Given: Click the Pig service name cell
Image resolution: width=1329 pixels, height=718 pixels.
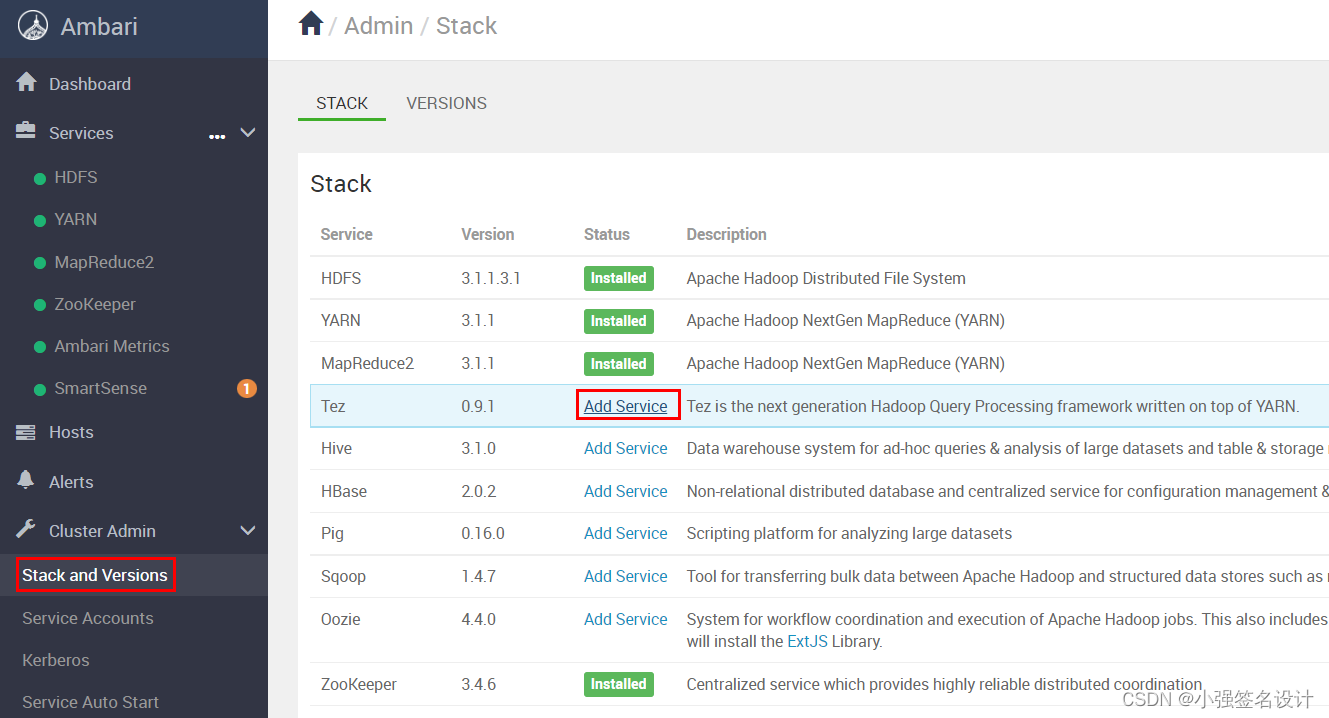Looking at the screenshot, I should tap(332, 533).
